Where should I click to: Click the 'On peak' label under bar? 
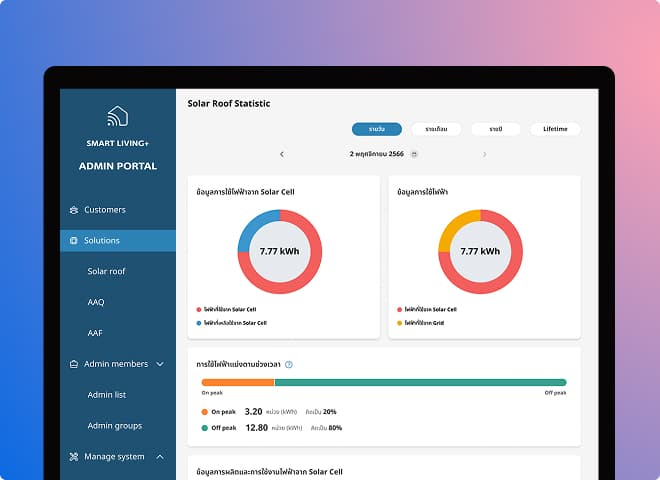(212, 393)
